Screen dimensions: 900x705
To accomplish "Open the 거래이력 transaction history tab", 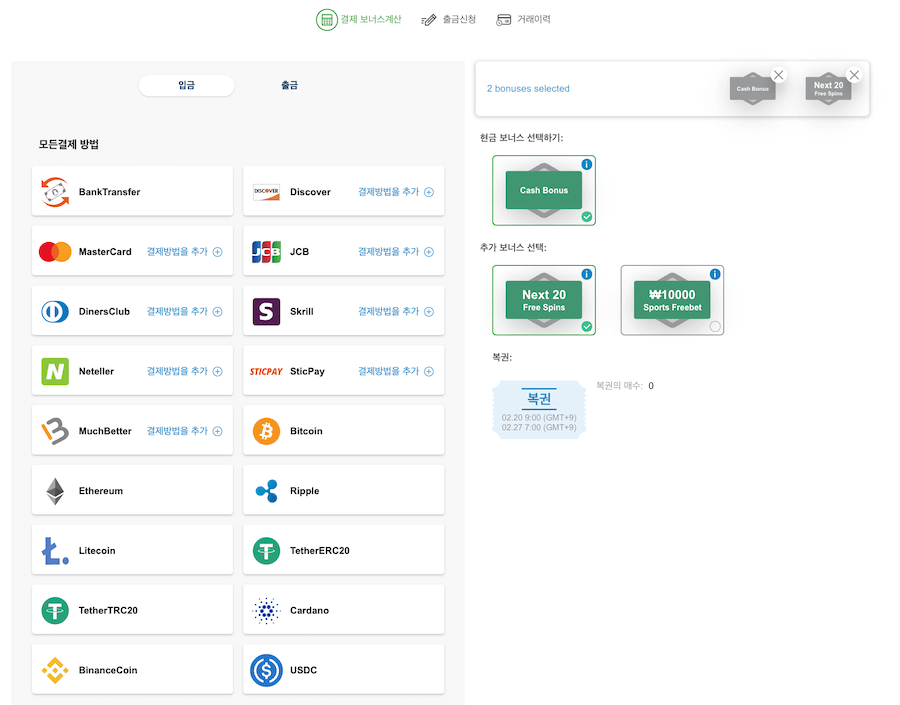I will click(x=523, y=20).
